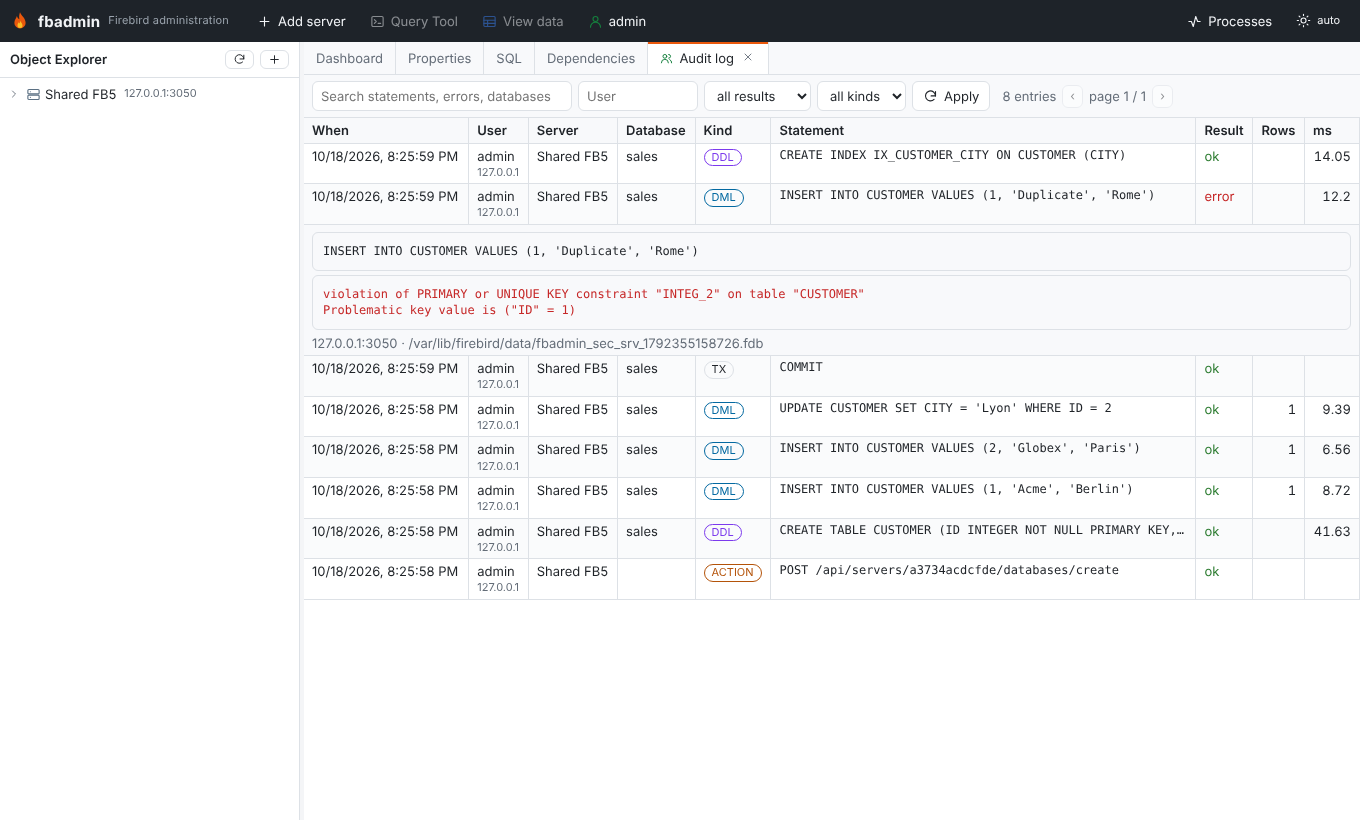Go to the next audit log page

1163,96
